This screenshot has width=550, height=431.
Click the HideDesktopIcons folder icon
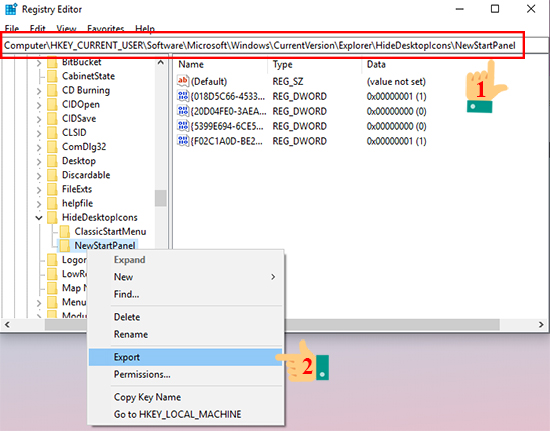coord(52,217)
